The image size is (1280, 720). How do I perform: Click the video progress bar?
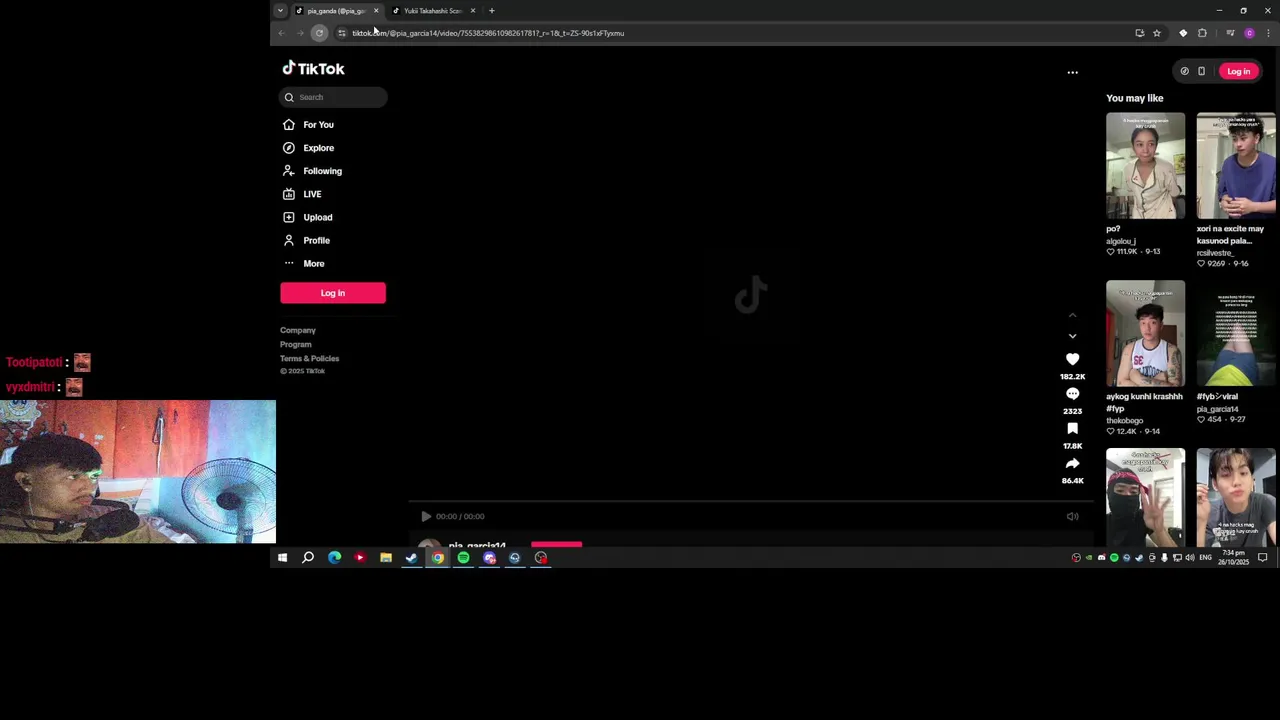(749, 503)
